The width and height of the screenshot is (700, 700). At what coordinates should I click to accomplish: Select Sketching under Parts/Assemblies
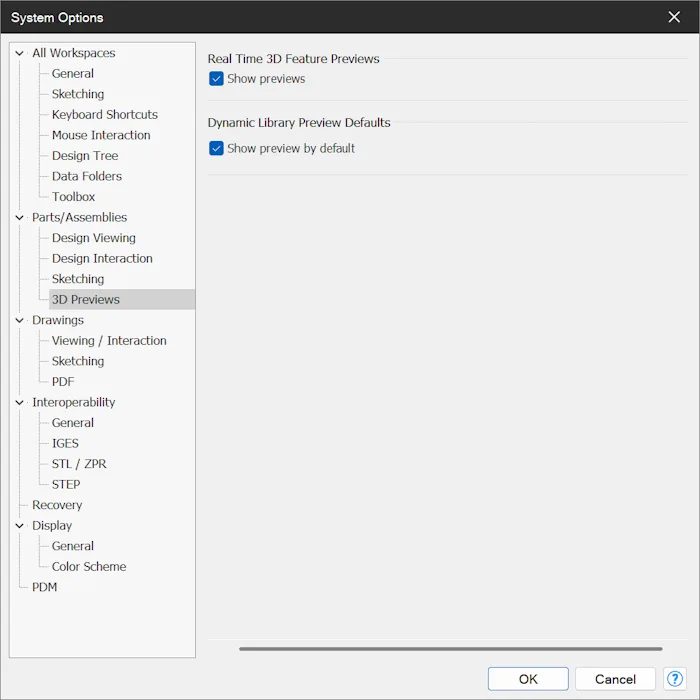click(x=78, y=279)
